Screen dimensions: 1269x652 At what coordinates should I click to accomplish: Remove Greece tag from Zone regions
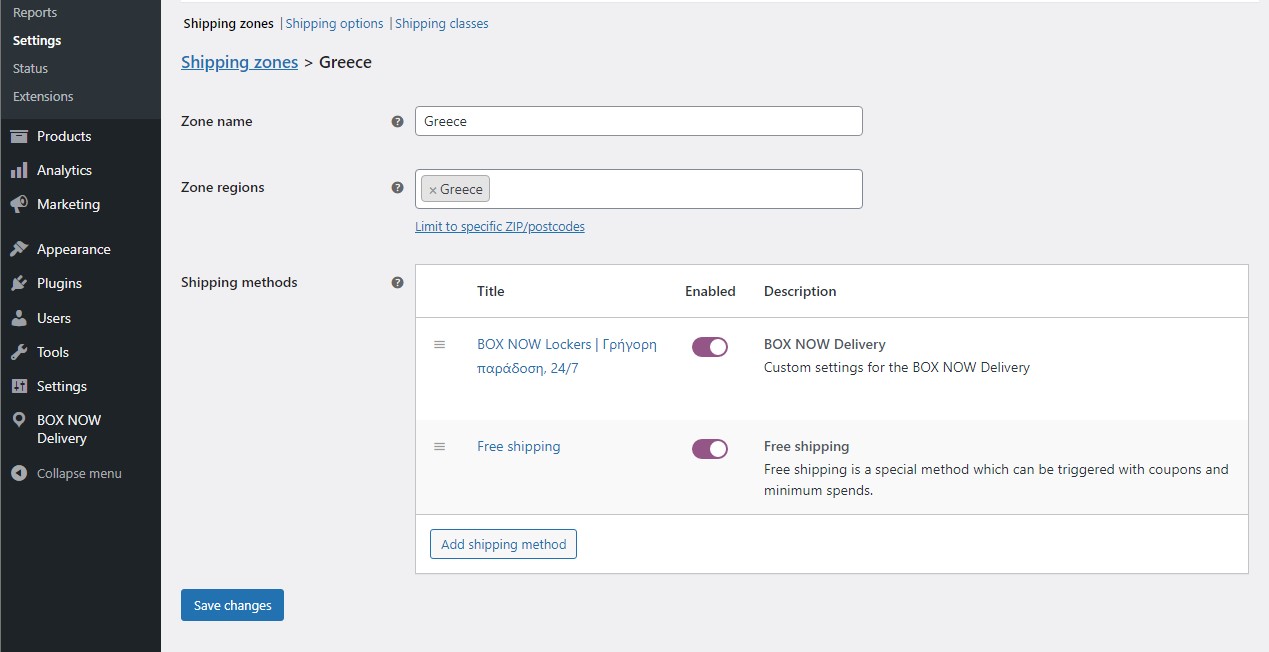pos(432,190)
